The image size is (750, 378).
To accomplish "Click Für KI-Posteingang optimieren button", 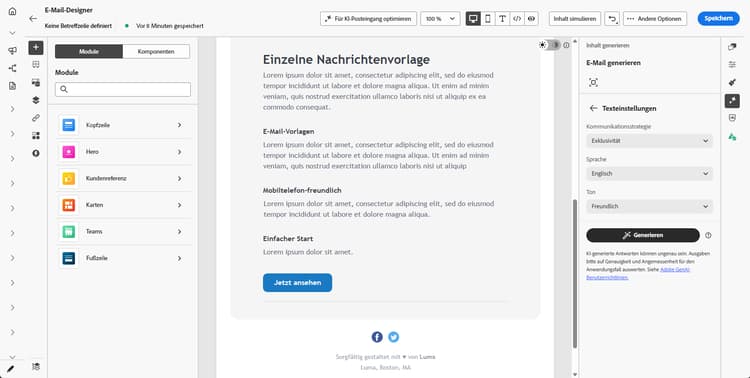I will [368, 19].
